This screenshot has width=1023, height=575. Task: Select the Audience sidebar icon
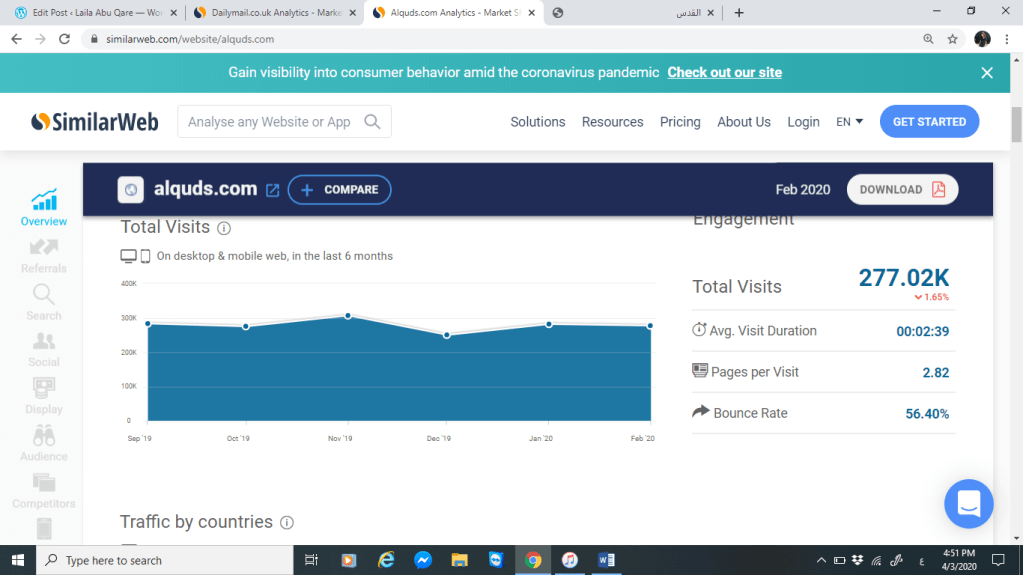[44, 443]
